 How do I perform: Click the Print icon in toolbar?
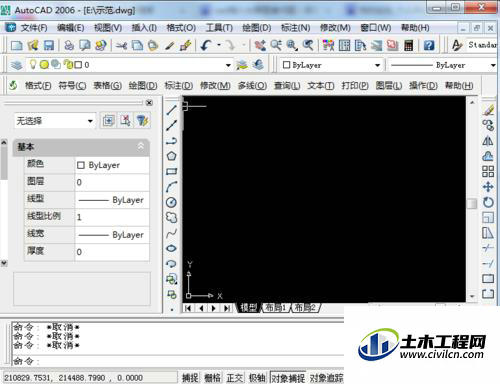click(69, 45)
